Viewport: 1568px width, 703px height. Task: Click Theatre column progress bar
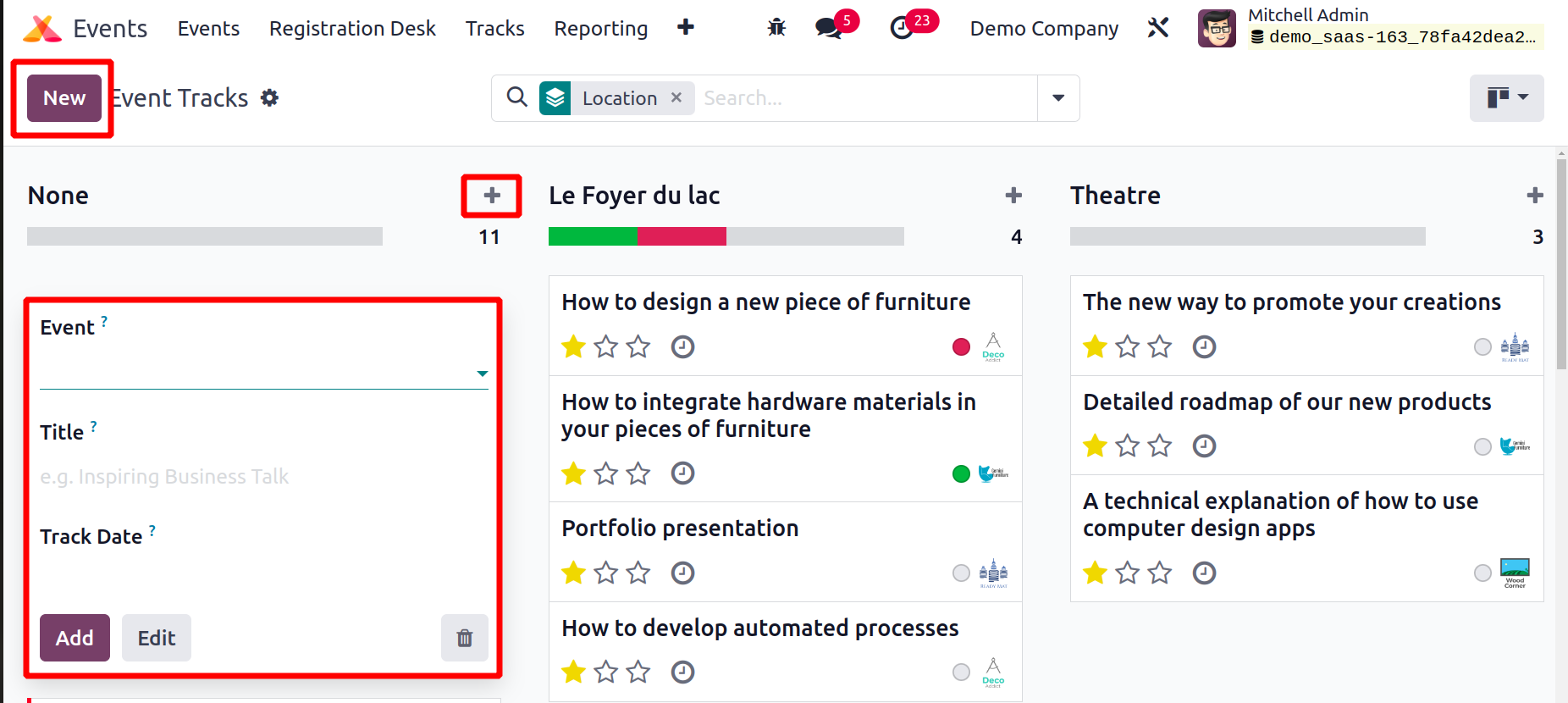point(1248,236)
